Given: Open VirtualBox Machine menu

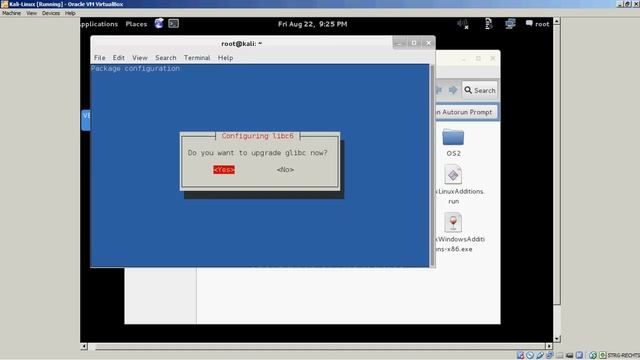Looking at the screenshot, I should click(11, 13).
